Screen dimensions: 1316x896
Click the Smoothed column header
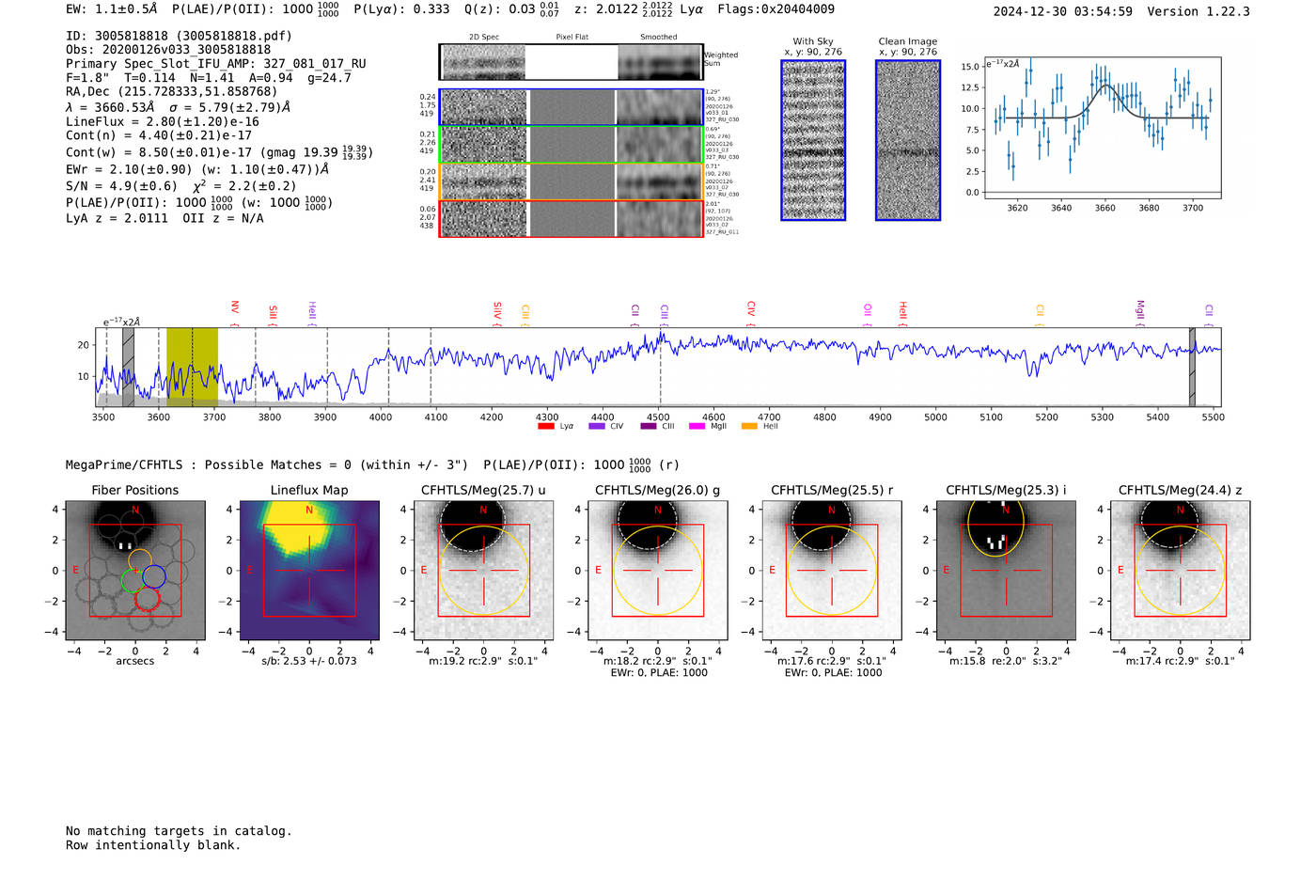[x=659, y=38]
